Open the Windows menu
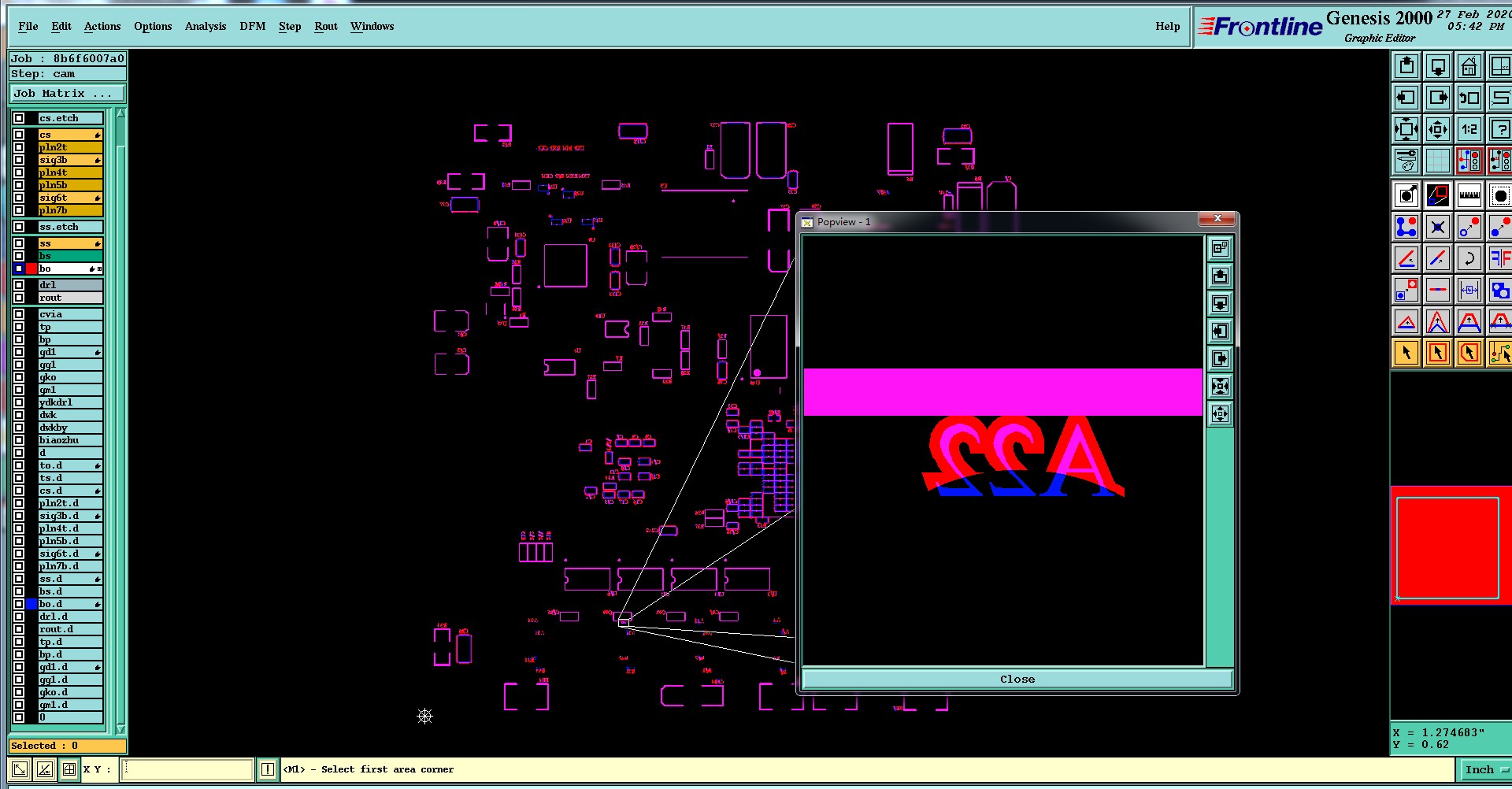This screenshot has width=1512, height=789. pyautogui.click(x=372, y=26)
